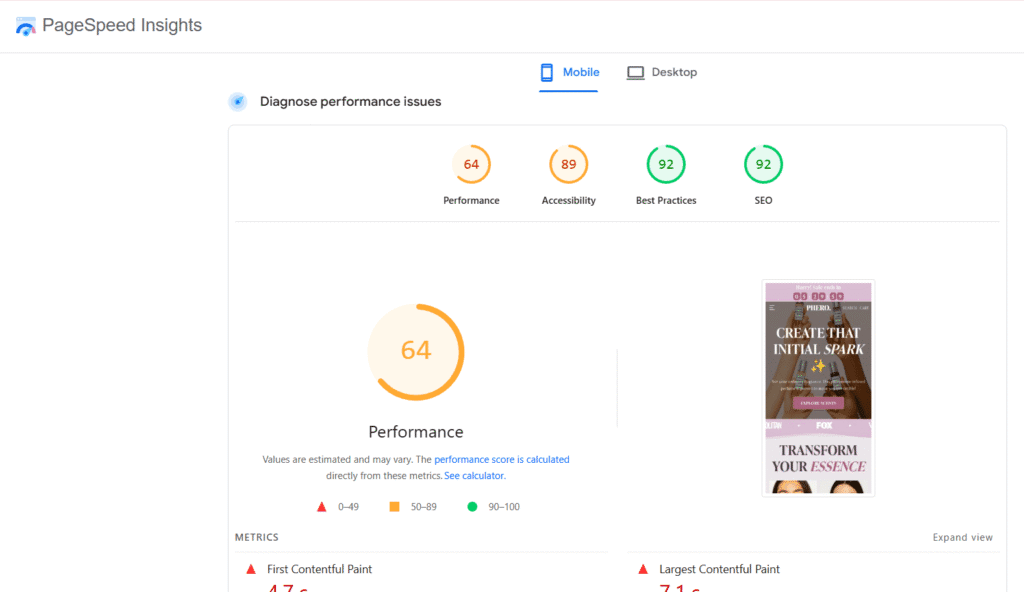Click the Performance score gauge showing 64

471,164
